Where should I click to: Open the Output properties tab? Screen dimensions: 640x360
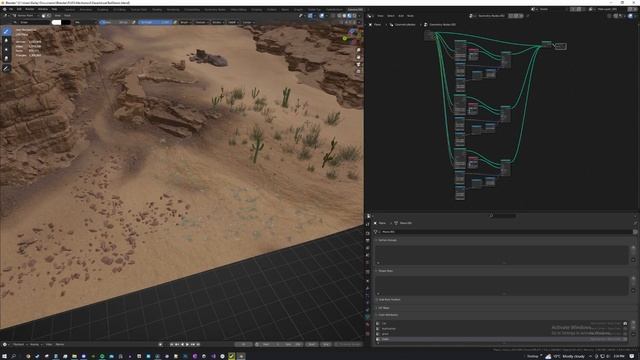368,240
